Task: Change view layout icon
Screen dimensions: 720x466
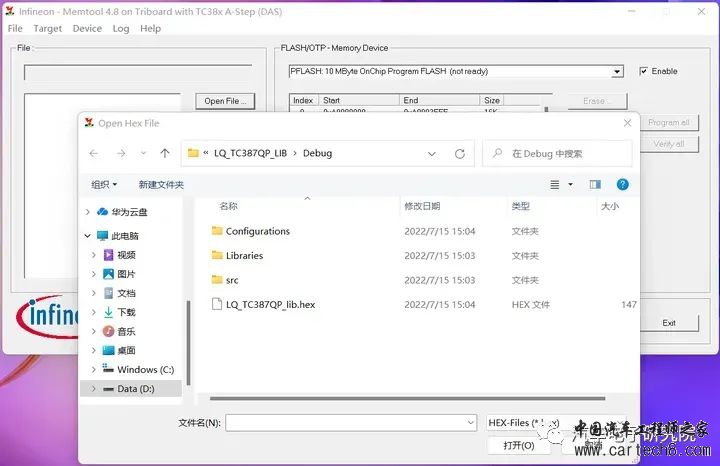Action: (x=555, y=185)
